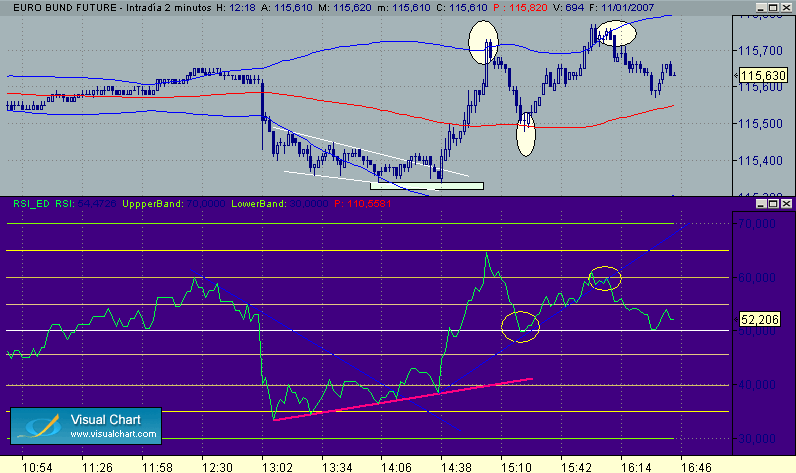Click the 12:30 time axis label
Viewport: 796px width, 473px height.
(x=217, y=467)
